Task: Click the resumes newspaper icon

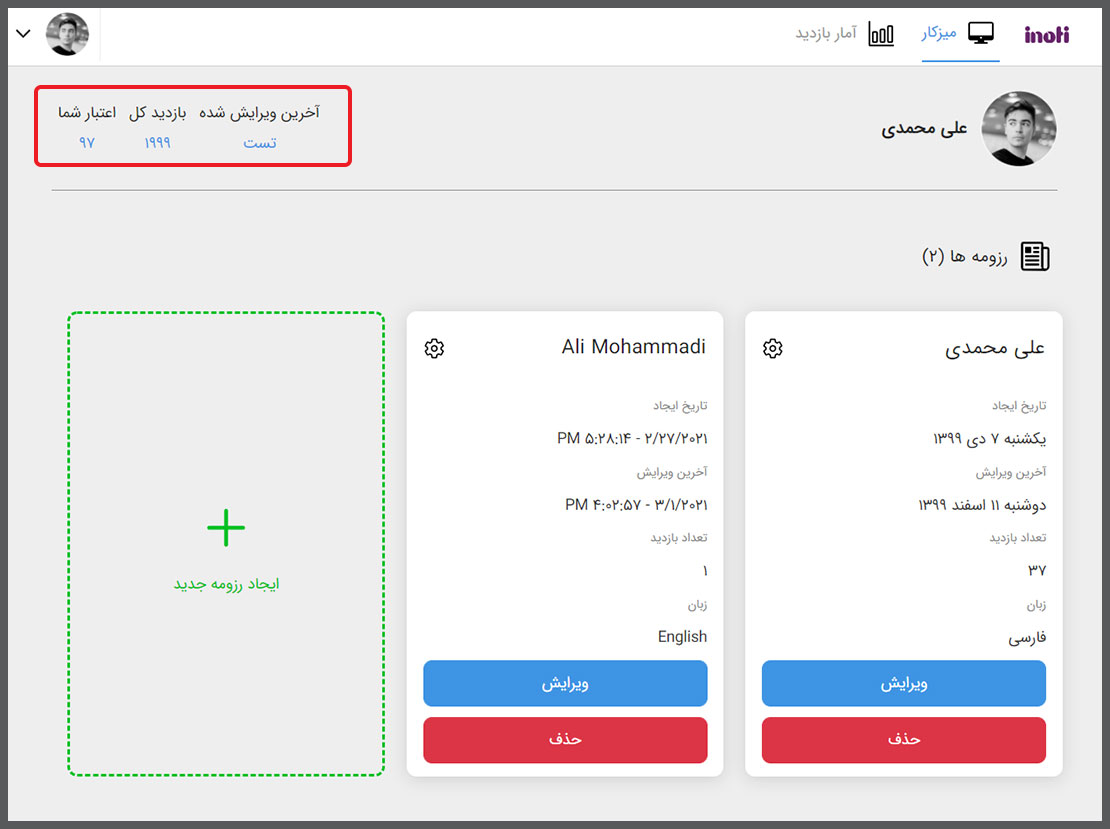Action: pyautogui.click(x=1035, y=257)
